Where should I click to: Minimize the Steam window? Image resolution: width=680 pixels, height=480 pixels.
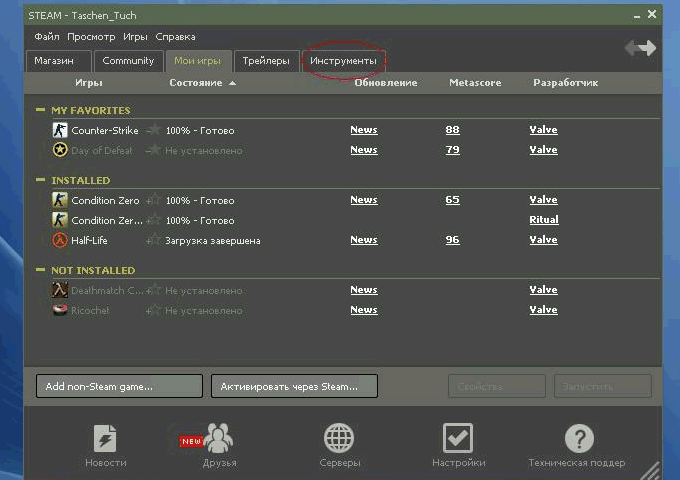pos(637,16)
